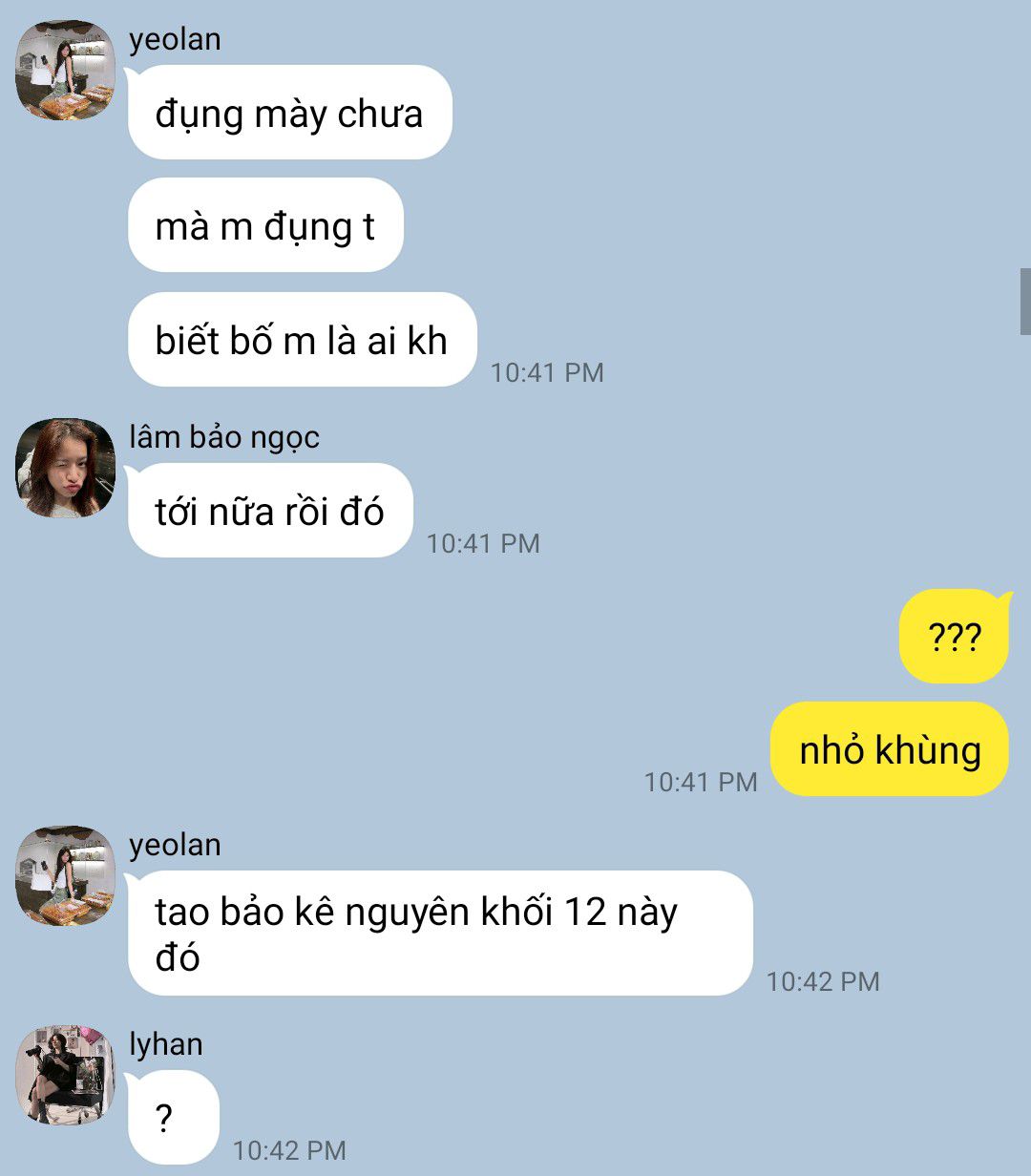Screen dimensions: 1031x1176
Task: Tap lyhan's profile picture
Action: [65, 1075]
